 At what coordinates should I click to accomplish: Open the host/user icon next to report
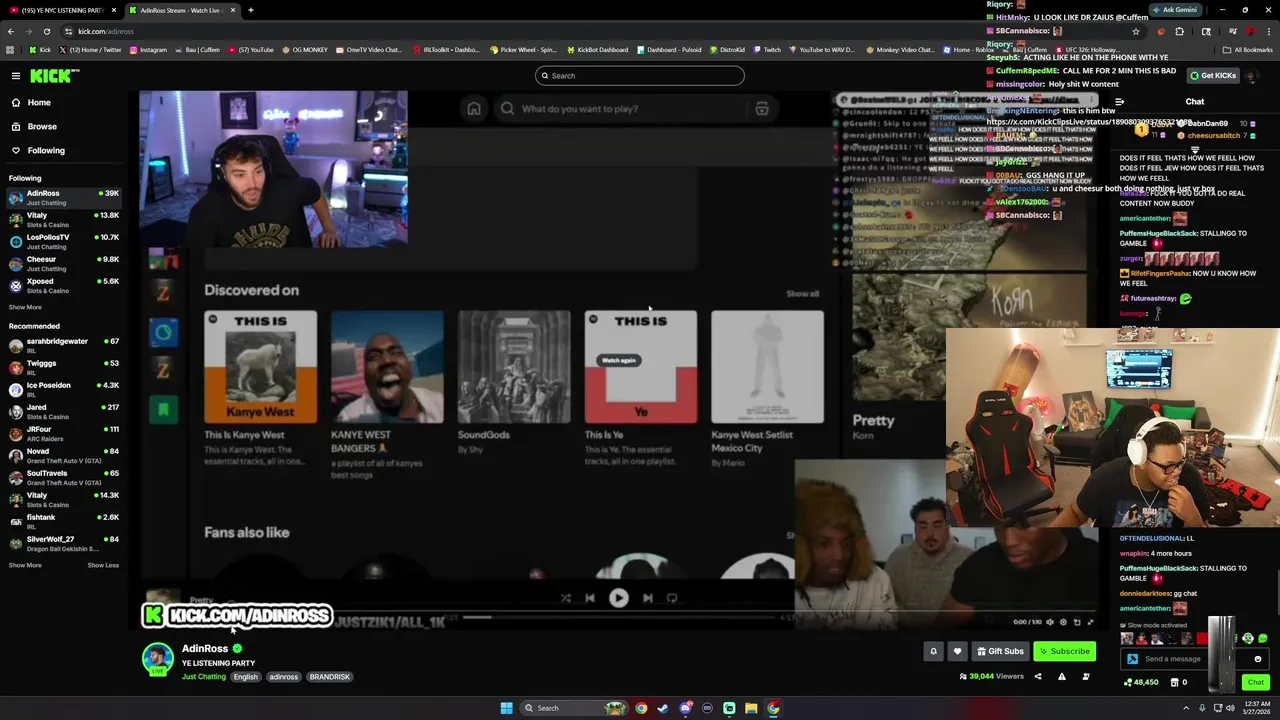coord(1086,677)
